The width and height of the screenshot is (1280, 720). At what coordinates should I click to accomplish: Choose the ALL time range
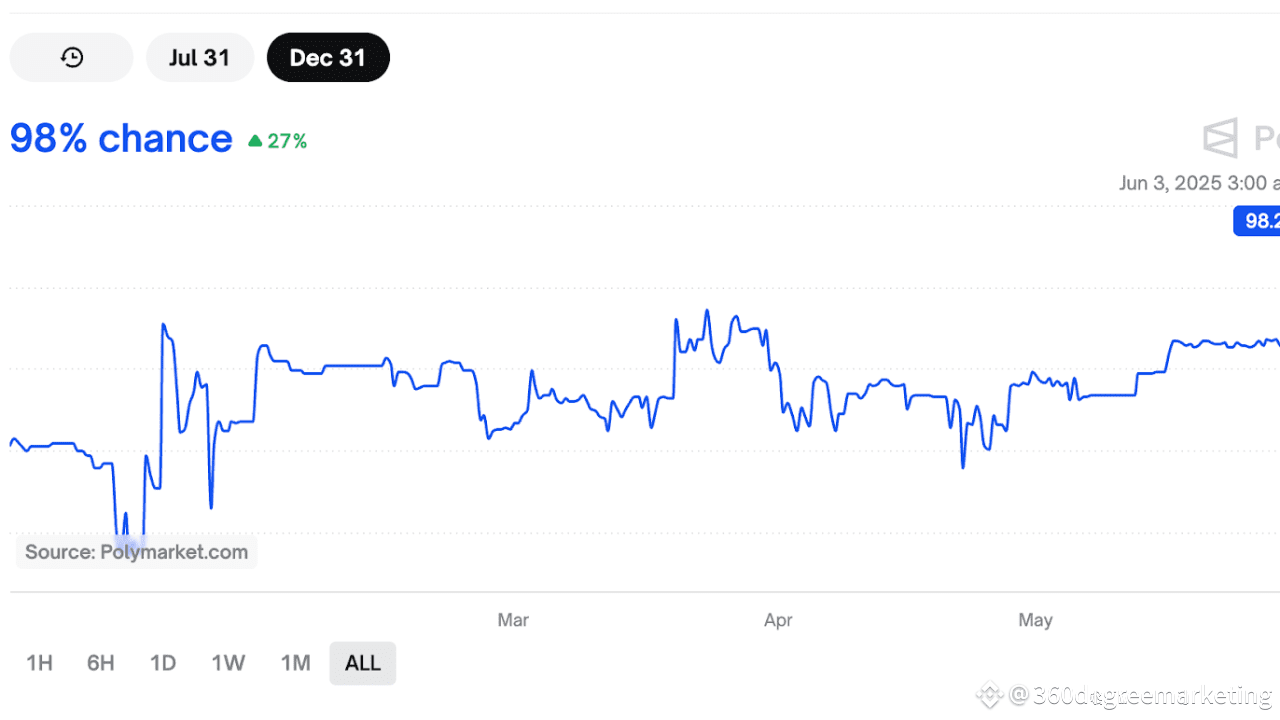pyautogui.click(x=362, y=663)
